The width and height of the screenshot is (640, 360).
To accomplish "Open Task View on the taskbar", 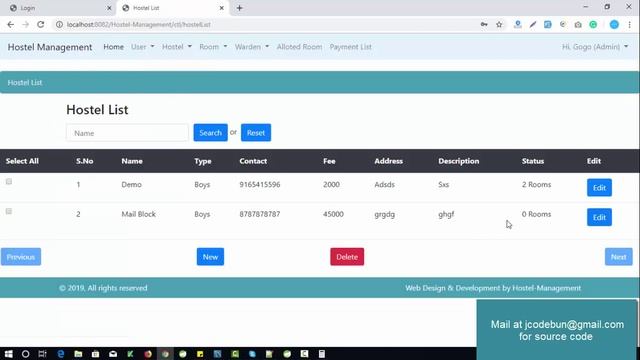I will (x=42, y=354).
